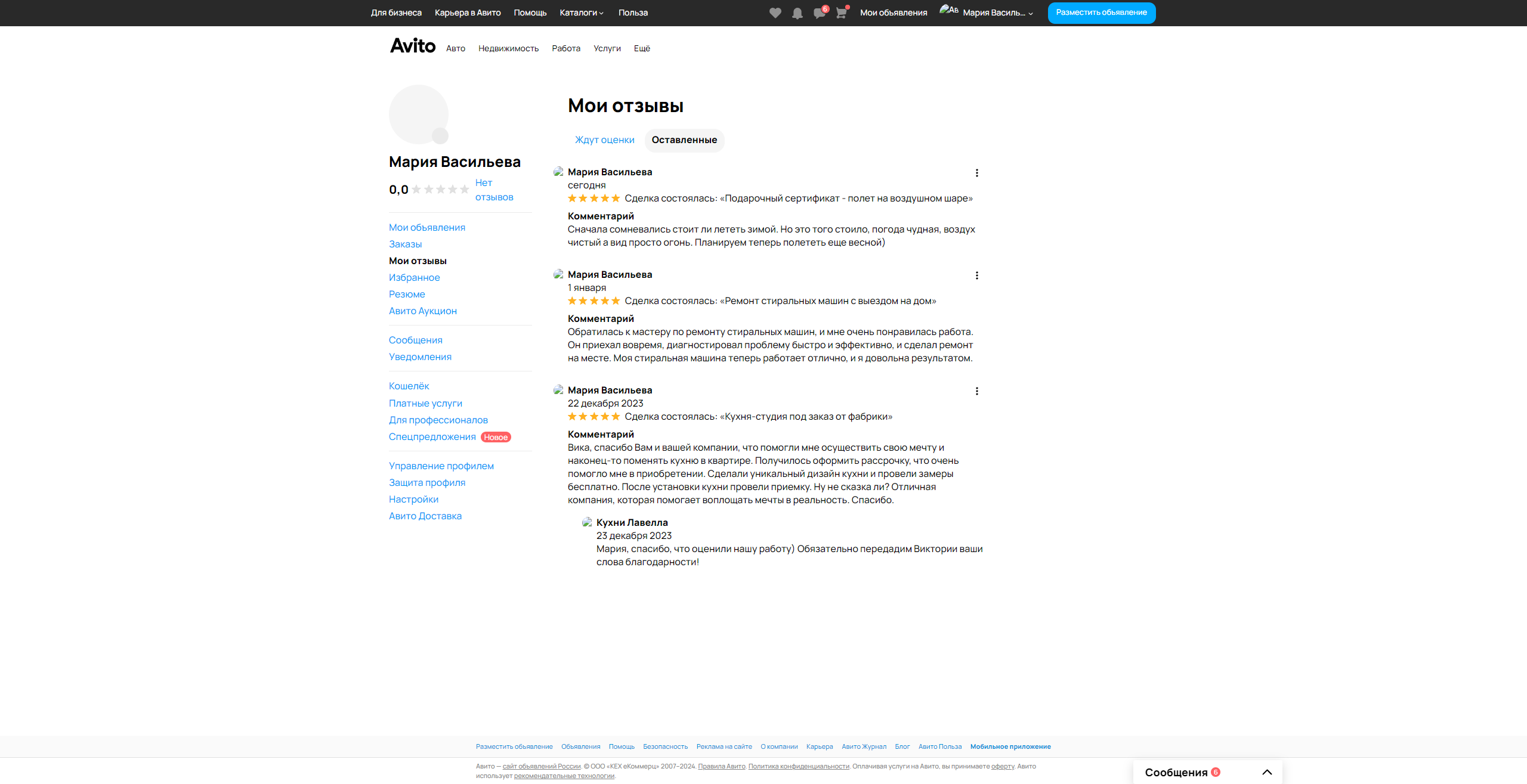Viewport: 1527px width, 784px height.
Task: Switch to the Ждут оценки tab
Action: click(x=604, y=140)
